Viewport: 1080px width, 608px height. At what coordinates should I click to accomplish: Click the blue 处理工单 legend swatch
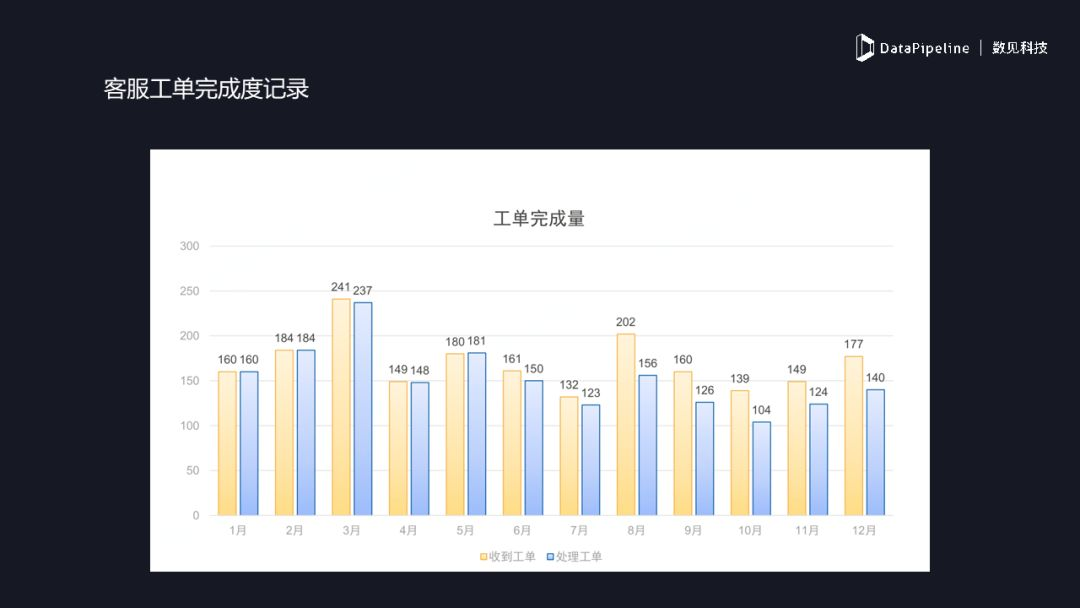pyautogui.click(x=550, y=557)
